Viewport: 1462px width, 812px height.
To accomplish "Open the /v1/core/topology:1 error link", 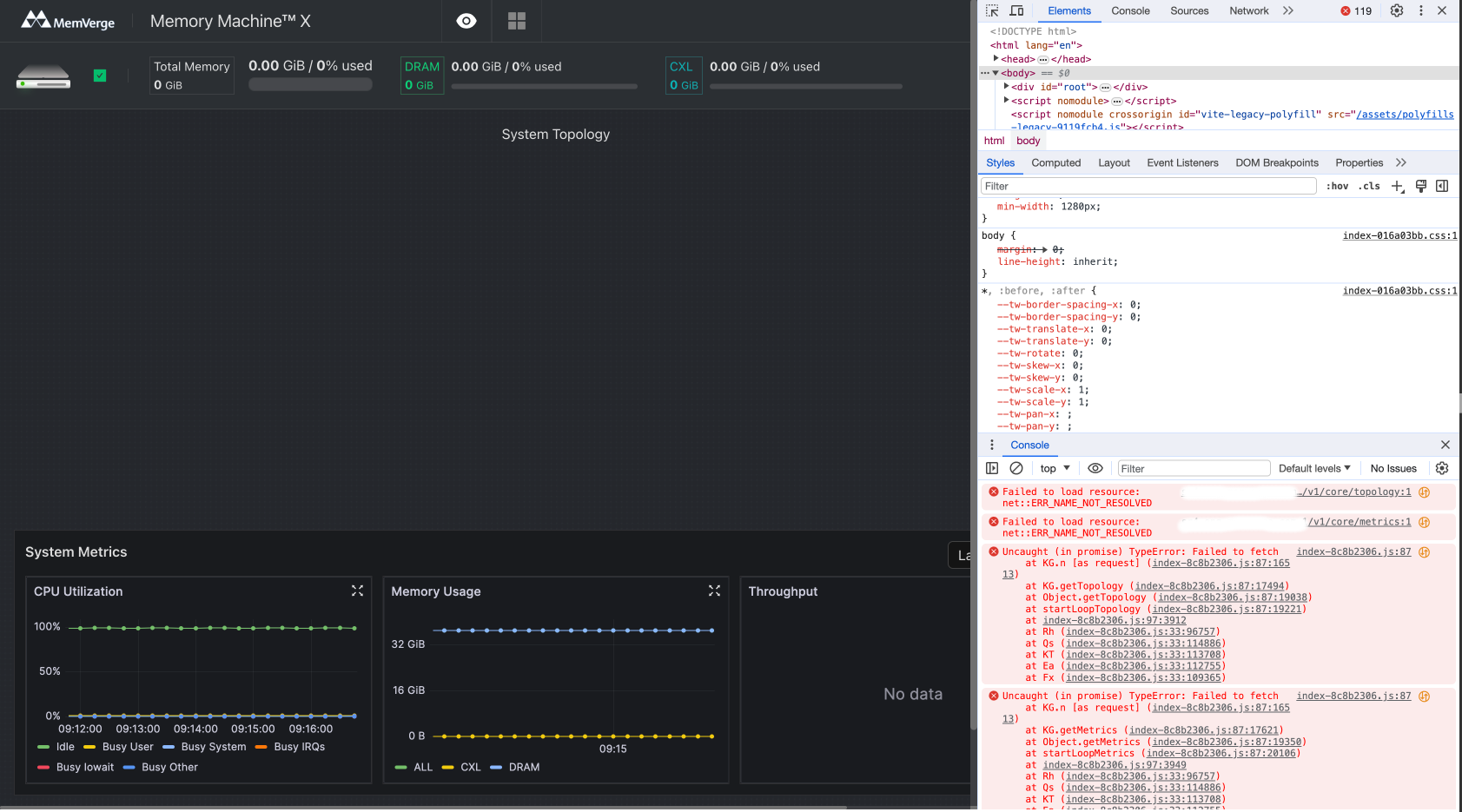I will tap(1354, 492).
